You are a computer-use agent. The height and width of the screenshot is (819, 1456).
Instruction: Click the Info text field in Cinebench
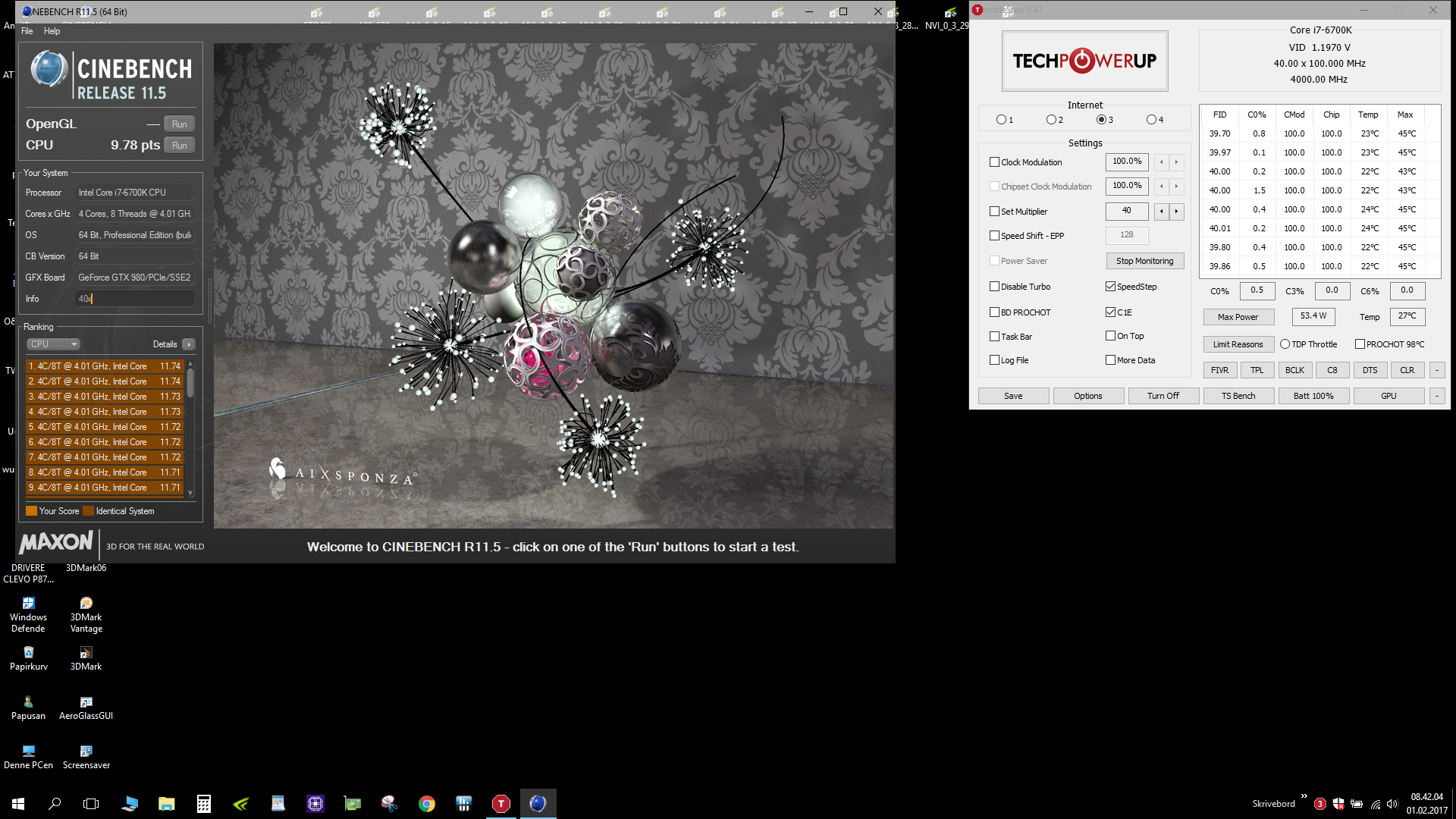click(x=136, y=299)
